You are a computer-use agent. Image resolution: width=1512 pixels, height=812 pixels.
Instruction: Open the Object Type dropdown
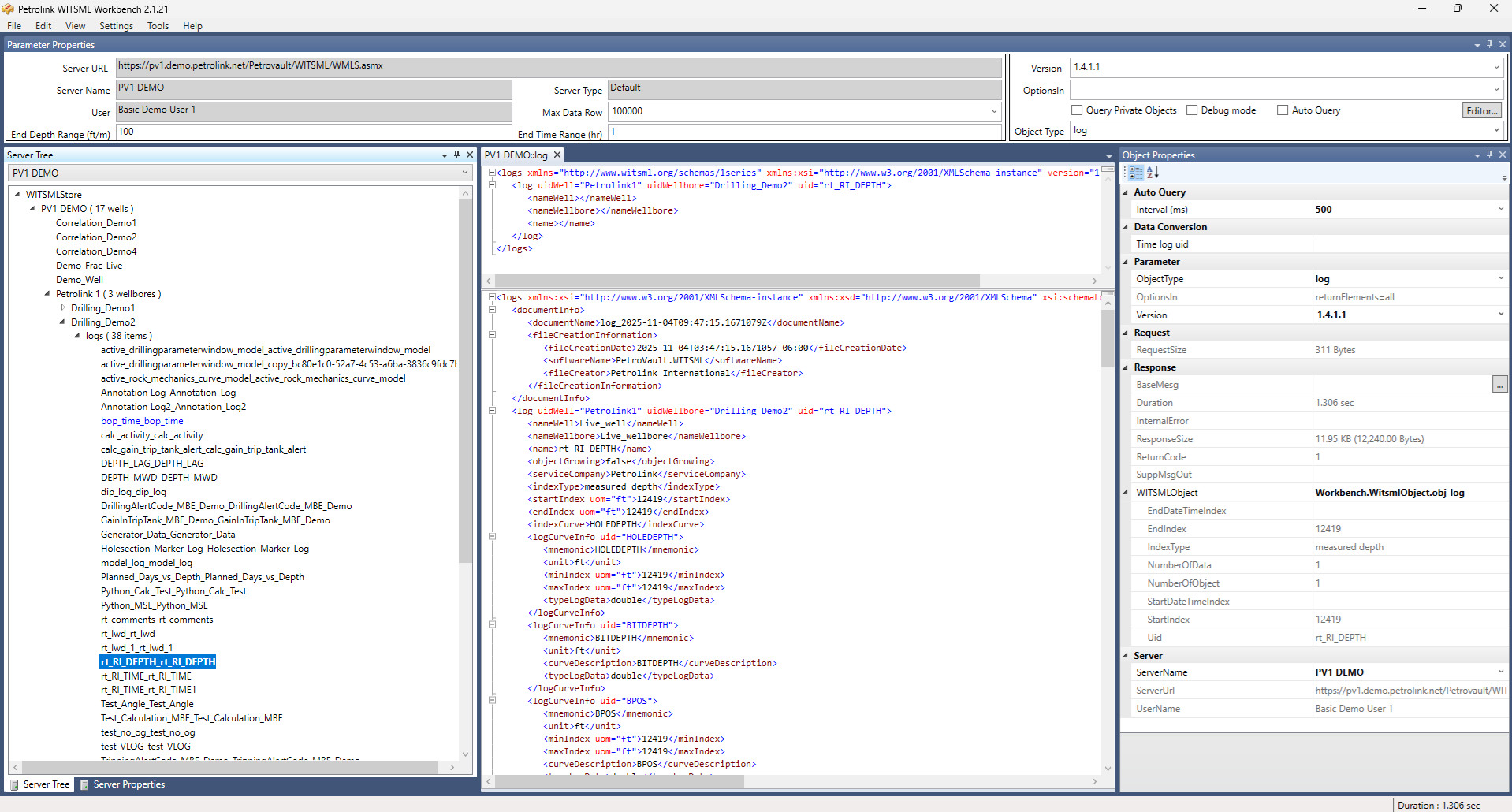[x=1495, y=131]
